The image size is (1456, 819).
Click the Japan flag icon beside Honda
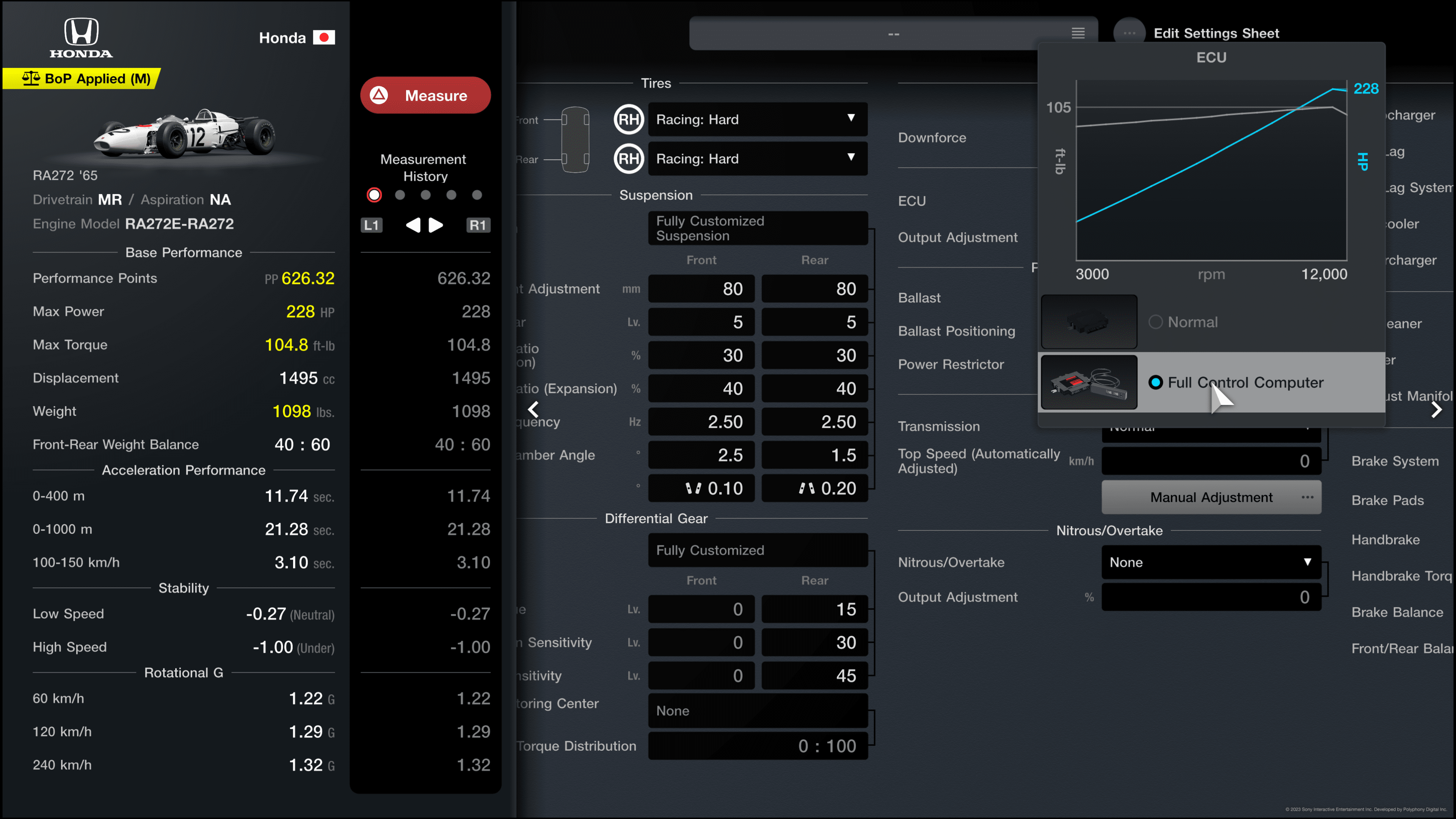[x=324, y=37]
